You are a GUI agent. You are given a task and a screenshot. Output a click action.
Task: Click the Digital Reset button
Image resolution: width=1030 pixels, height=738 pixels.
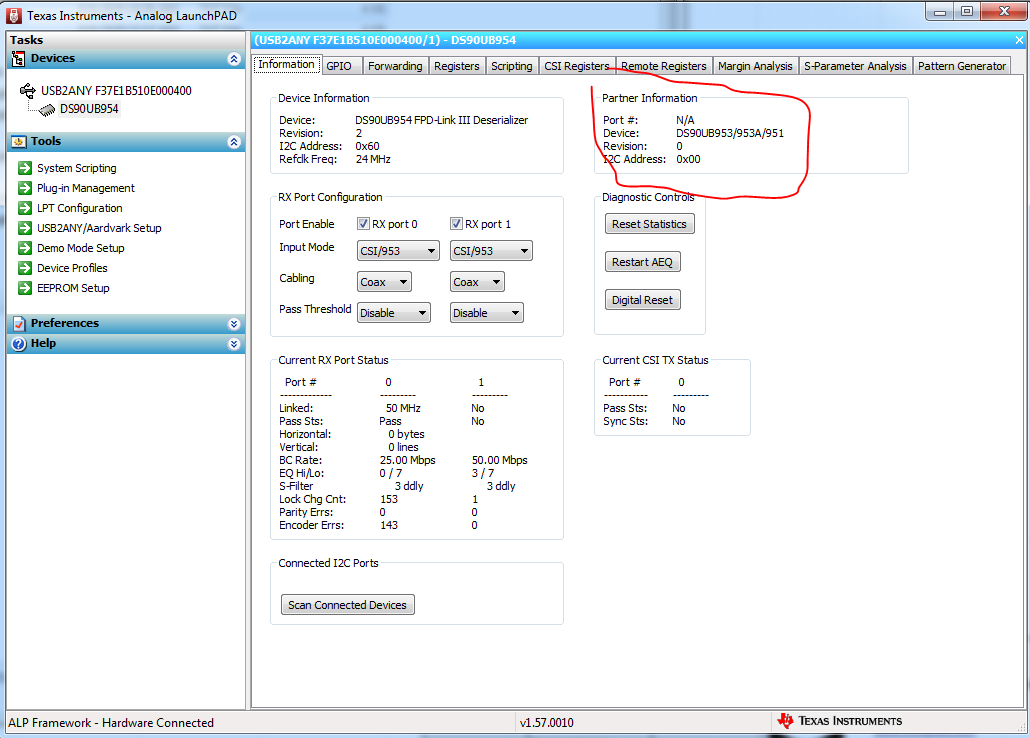tap(642, 300)
